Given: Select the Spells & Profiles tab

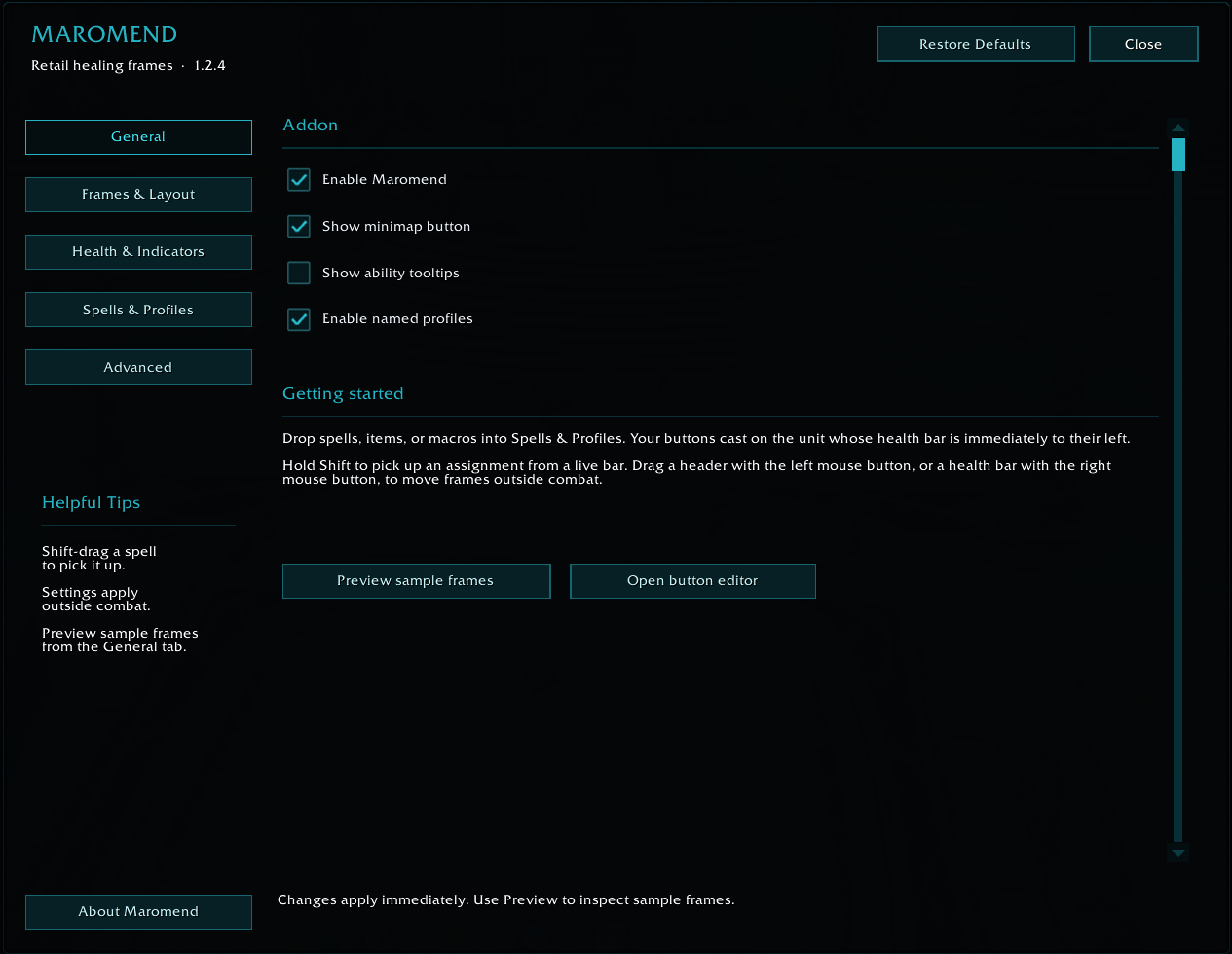Looking at the screenshot, I should 138,310.
